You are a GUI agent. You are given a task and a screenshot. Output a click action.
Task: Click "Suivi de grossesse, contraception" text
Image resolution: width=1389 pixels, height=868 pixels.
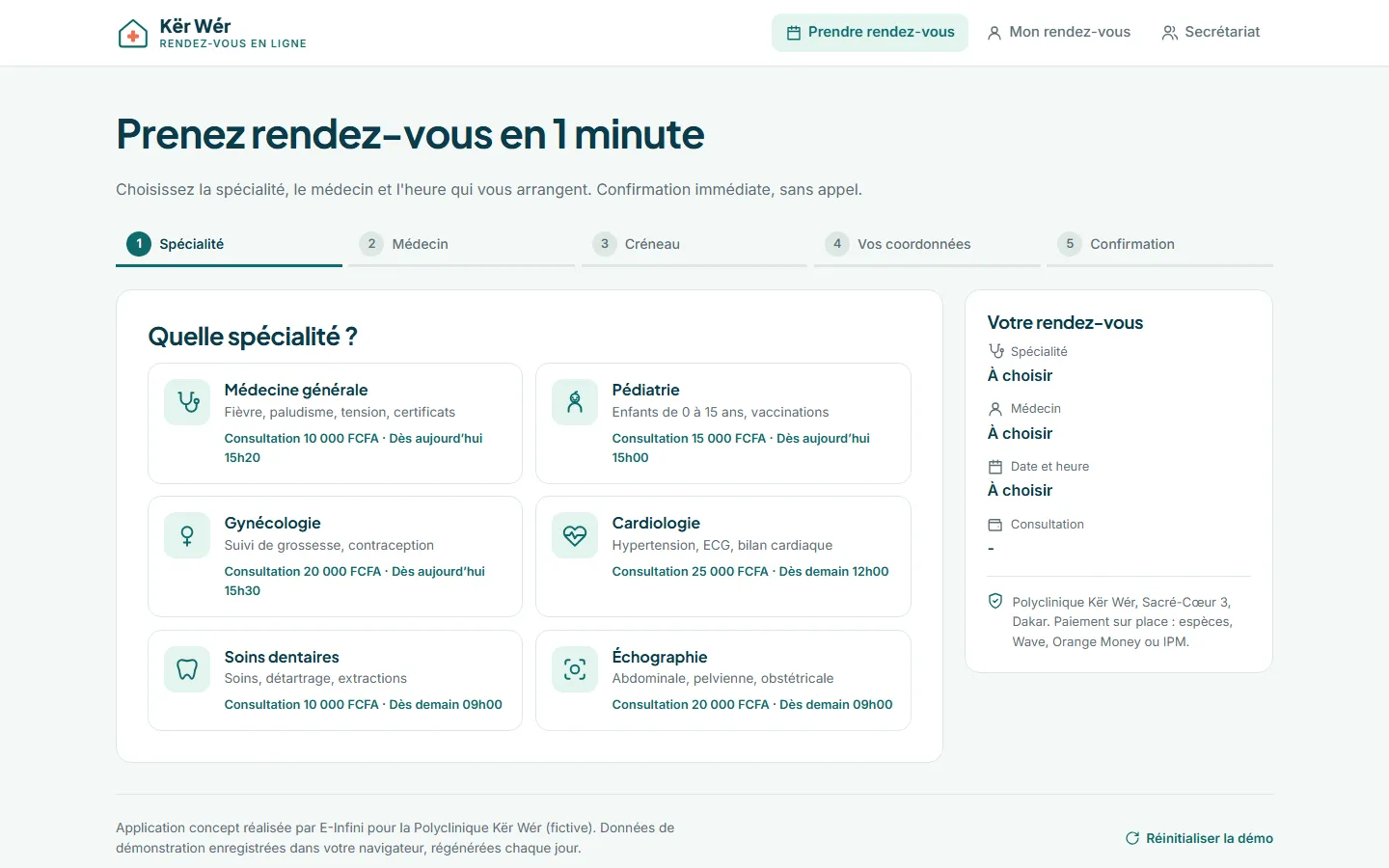pos(329,545)
